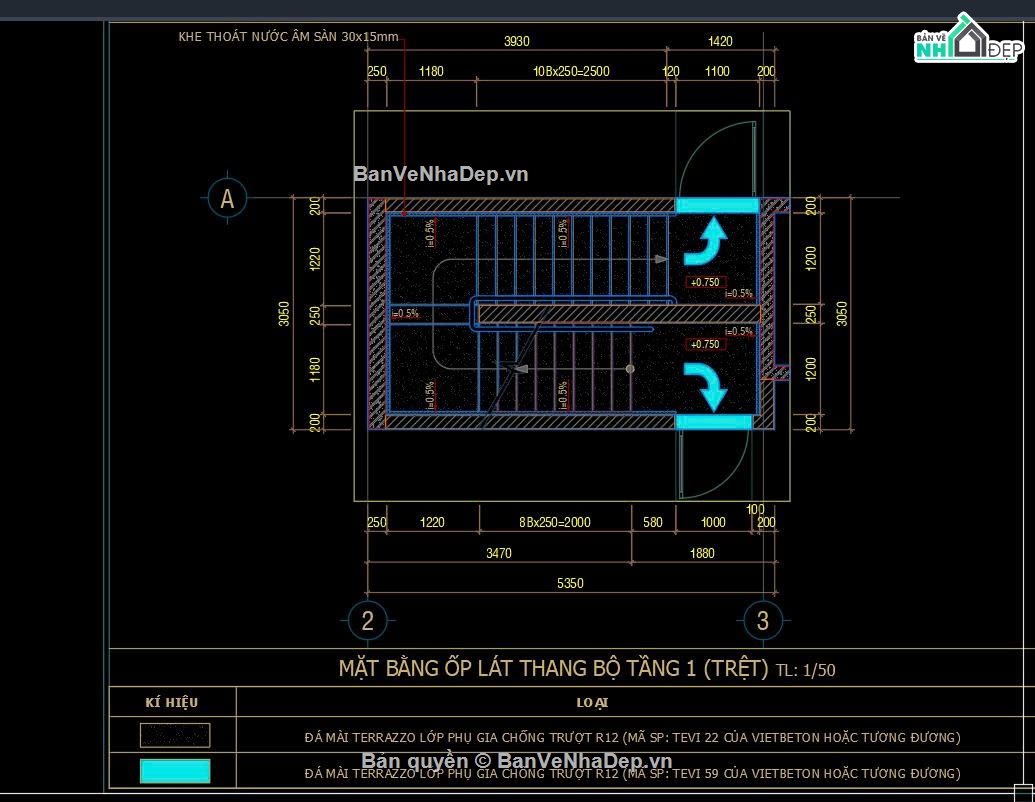
Task: Click the upper cyan turn arrow
Action: pos(706,242)
